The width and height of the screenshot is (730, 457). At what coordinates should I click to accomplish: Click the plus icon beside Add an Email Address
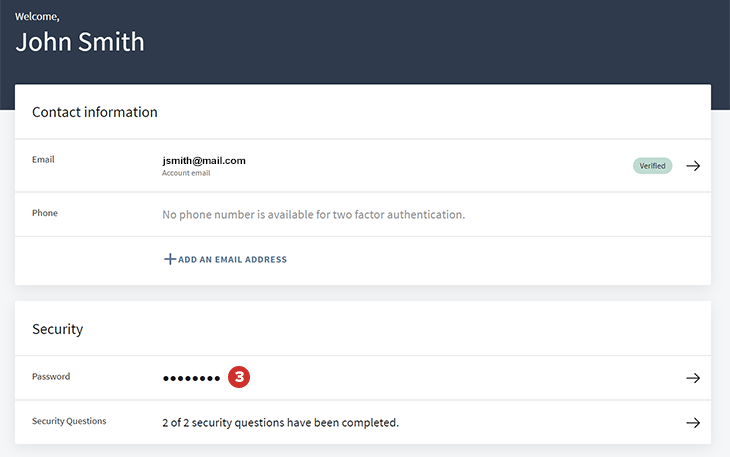tap(170, 259)
